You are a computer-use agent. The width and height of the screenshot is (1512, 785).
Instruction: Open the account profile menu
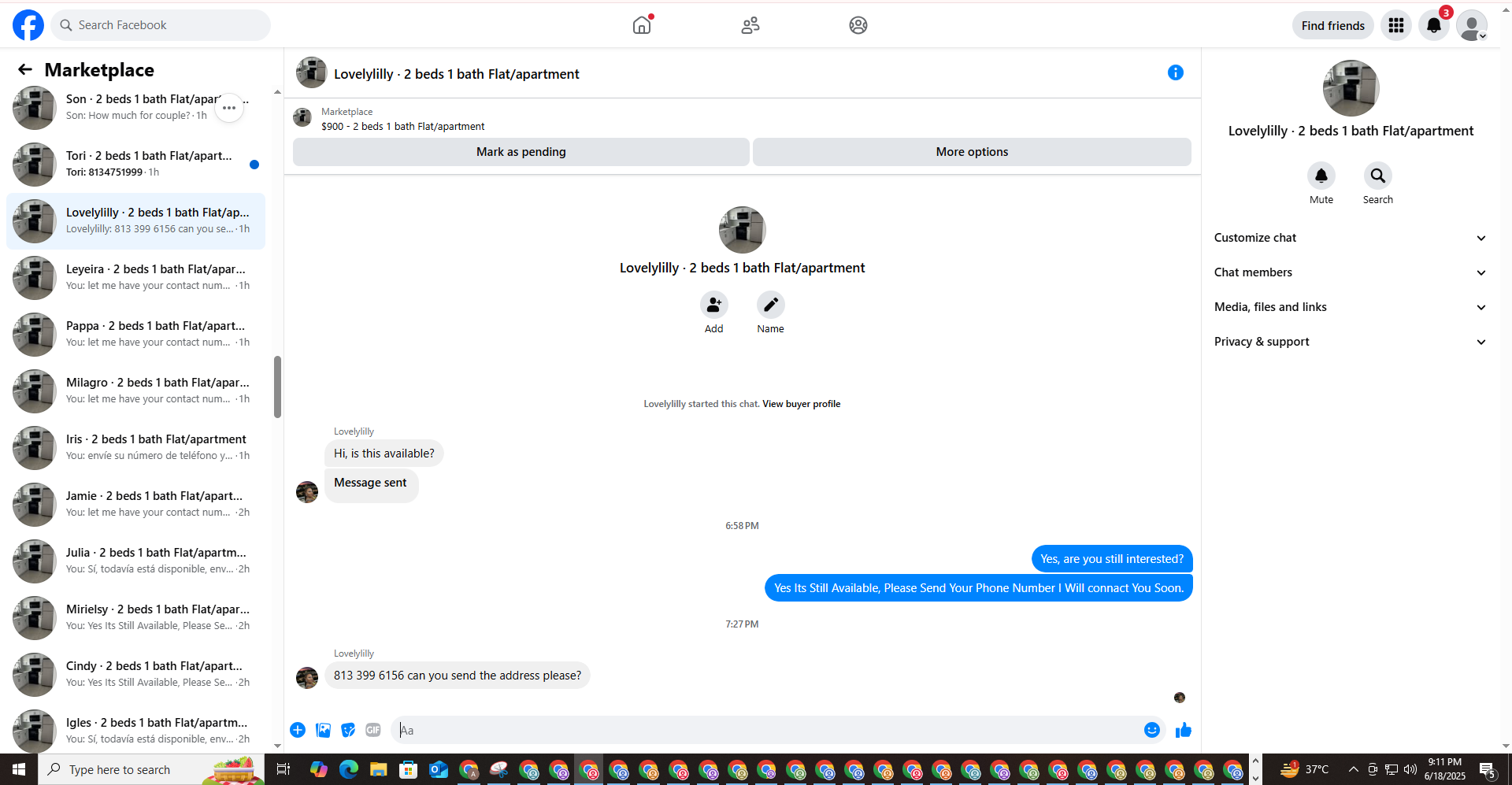pyautogui.click(x=1472, y=25)
